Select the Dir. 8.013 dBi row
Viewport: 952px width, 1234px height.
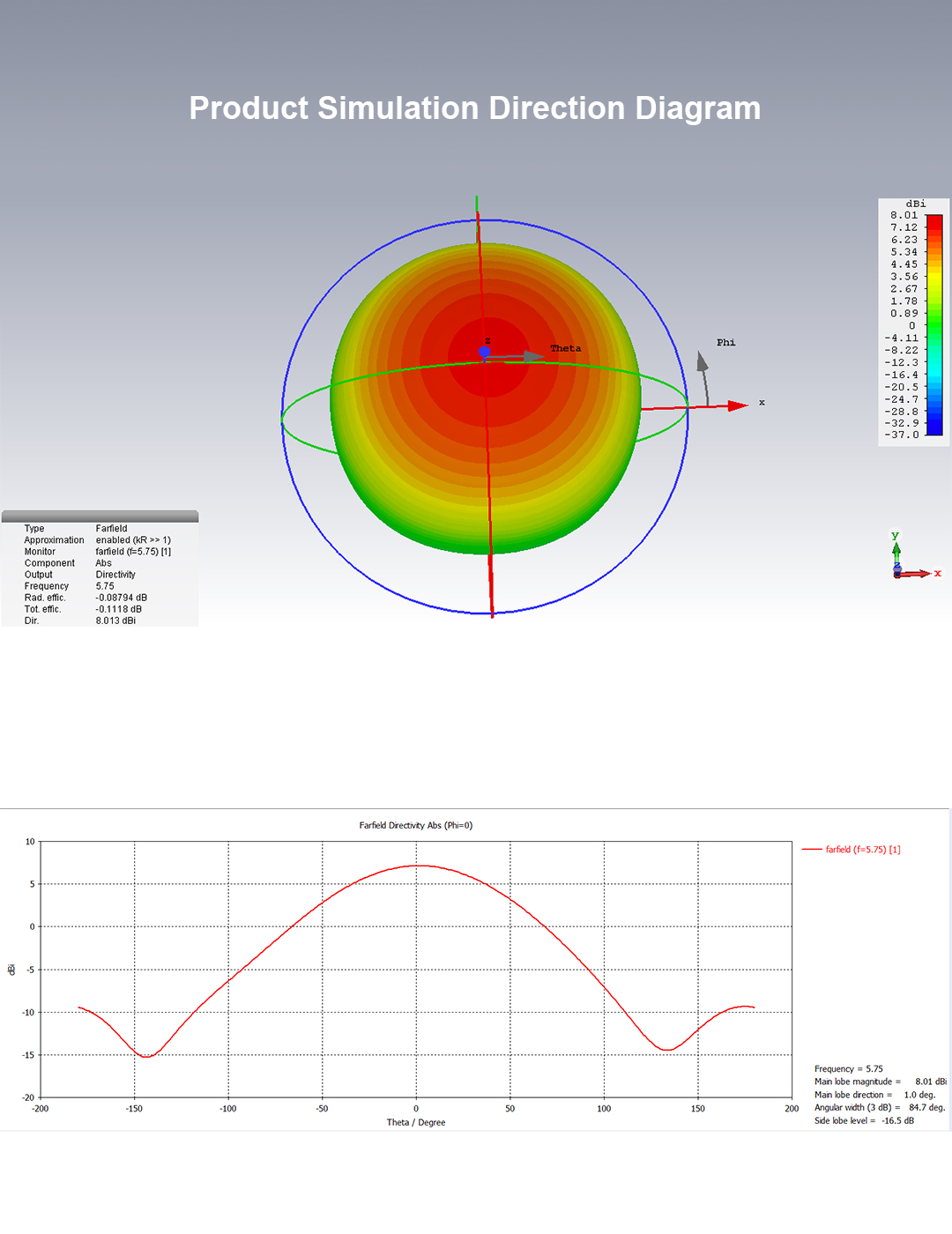coord(100,621)
